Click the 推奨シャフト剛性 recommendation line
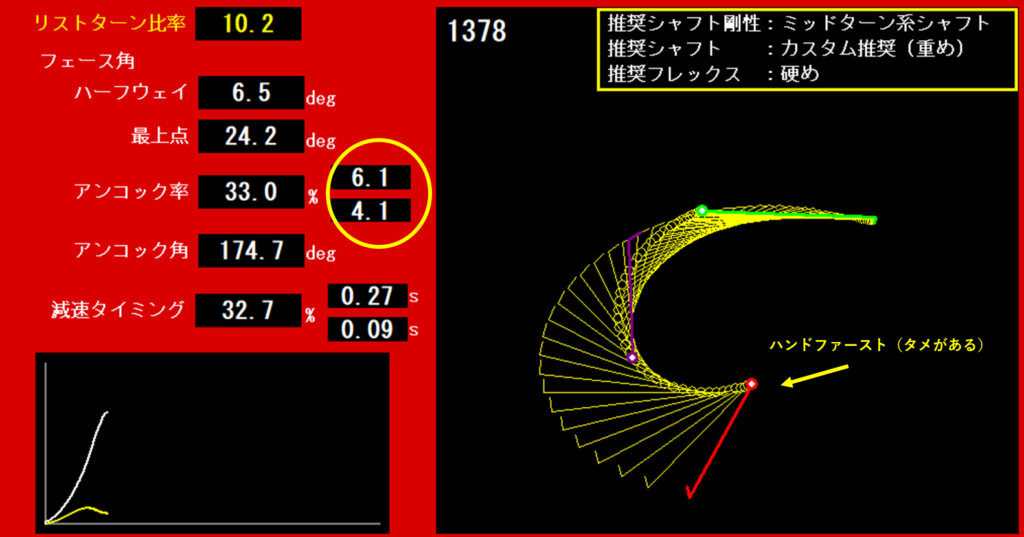The height and width of the screenshot is (537, 1024). (x=798, y=23)
